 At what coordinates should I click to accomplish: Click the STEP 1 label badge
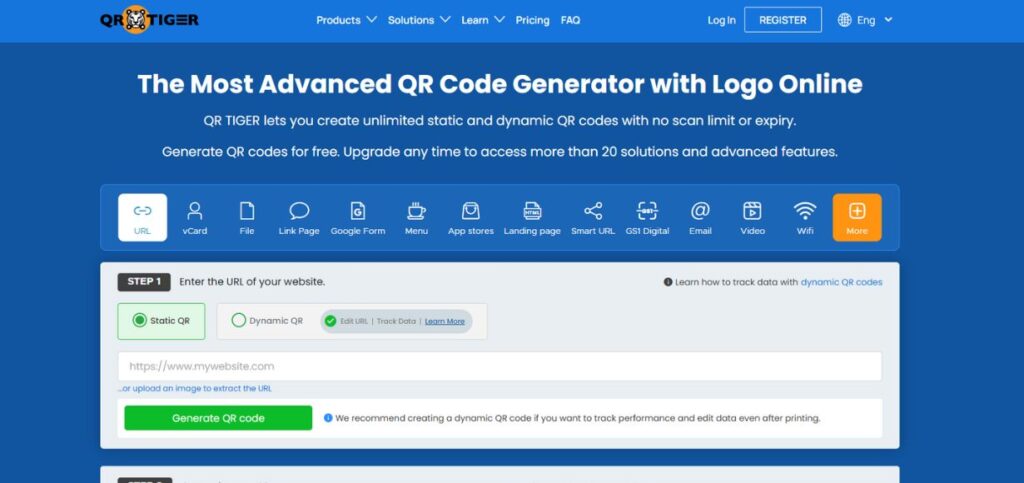point(144,282)
